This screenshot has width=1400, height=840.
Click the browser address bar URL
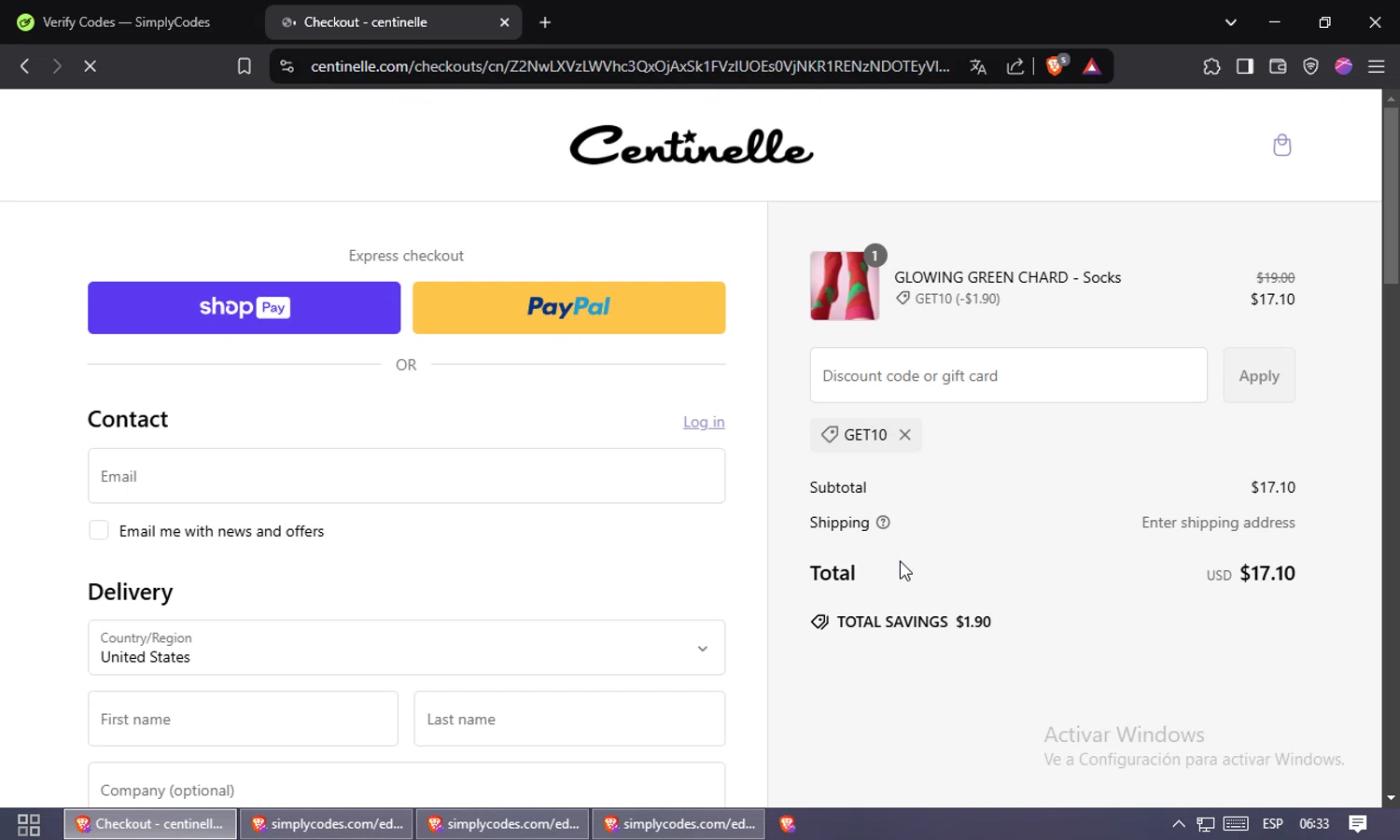(630, 66)
